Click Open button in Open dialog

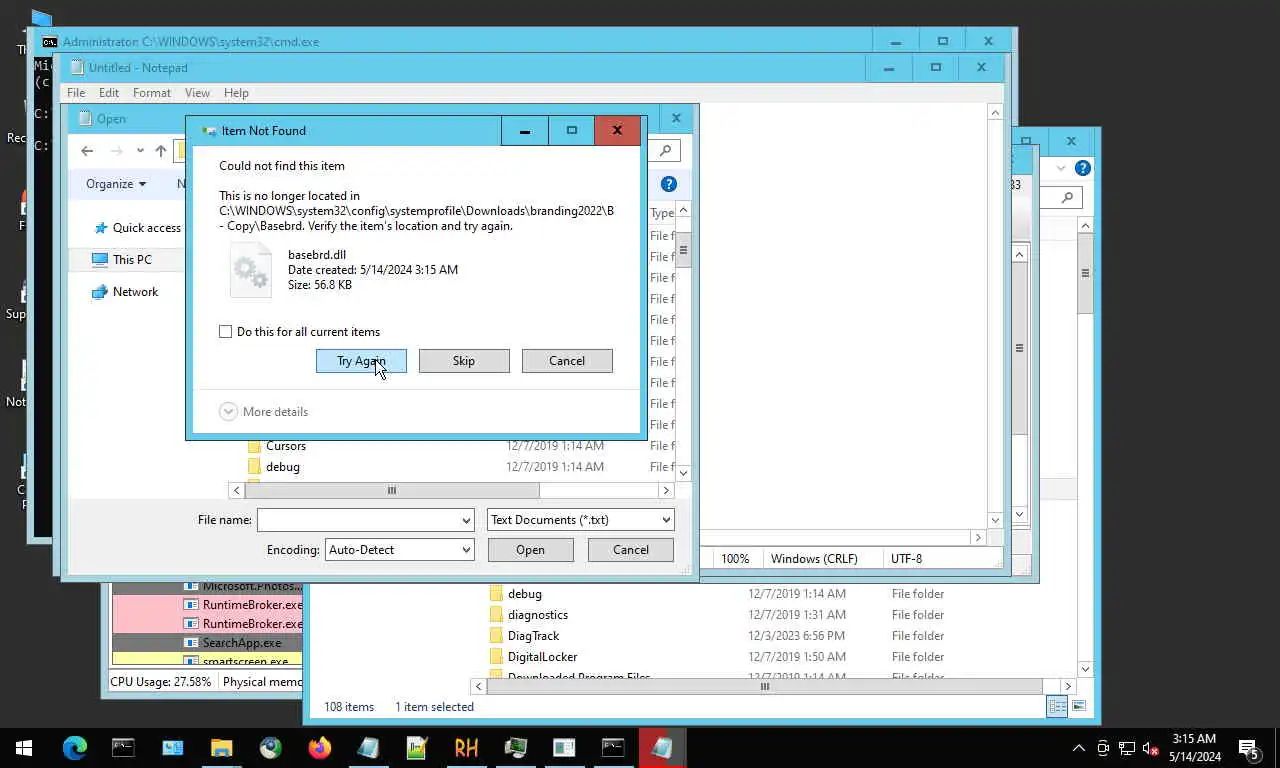click(531, 549)
